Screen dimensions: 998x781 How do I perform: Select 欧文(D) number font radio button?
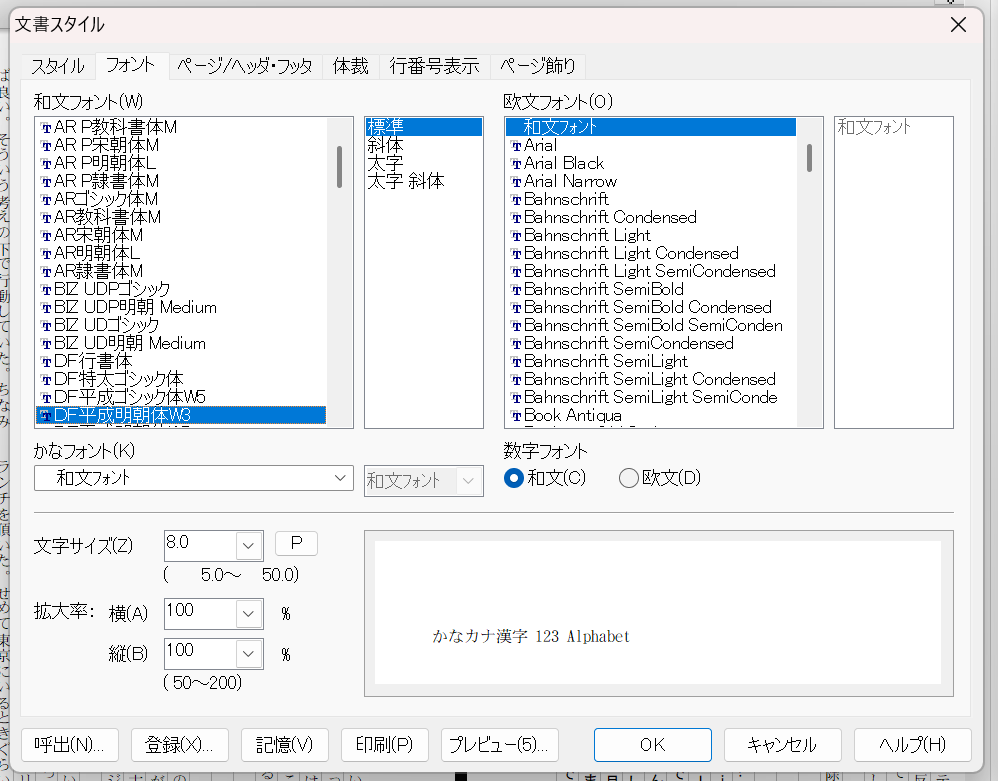click(629, 478)
